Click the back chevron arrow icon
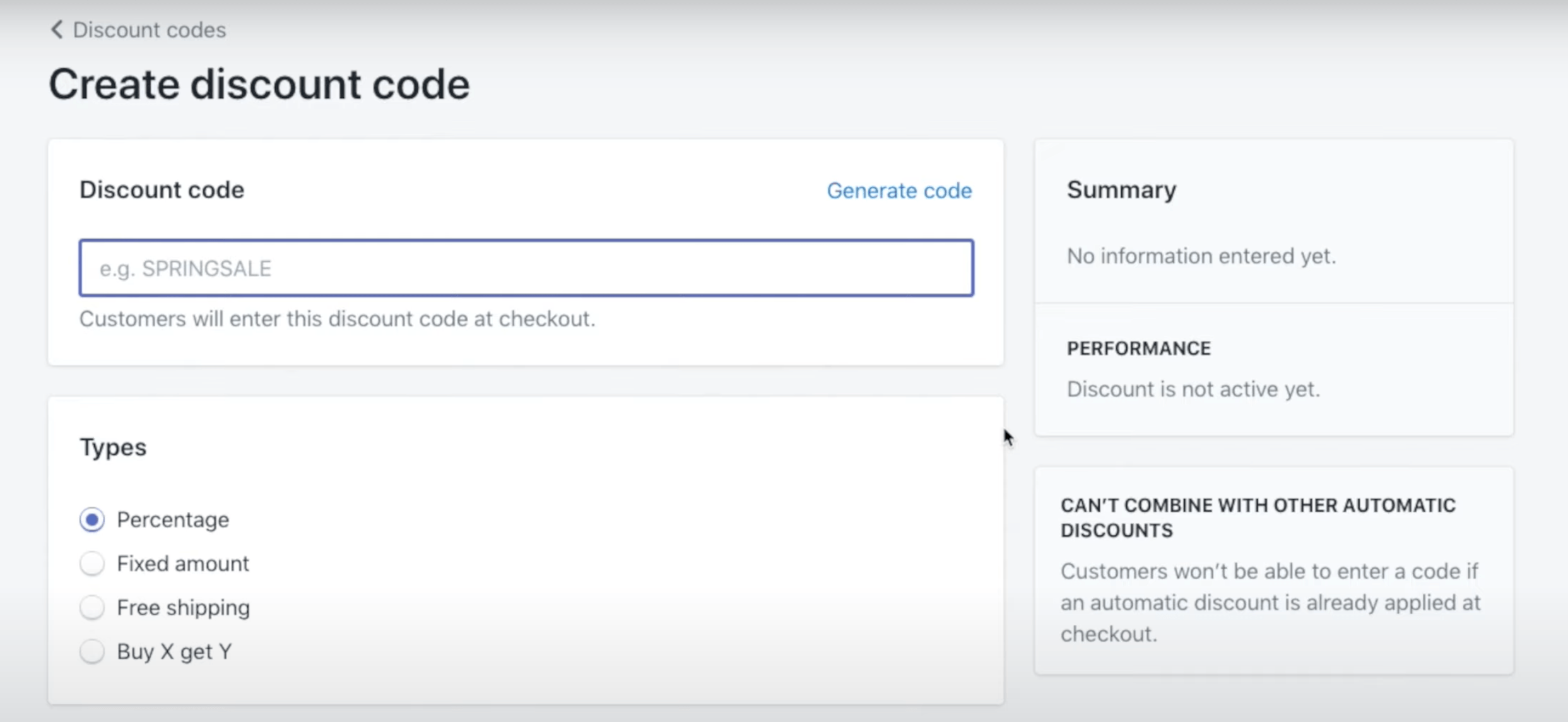Screen dimensions: 1568x722 (x=56, y=29)
